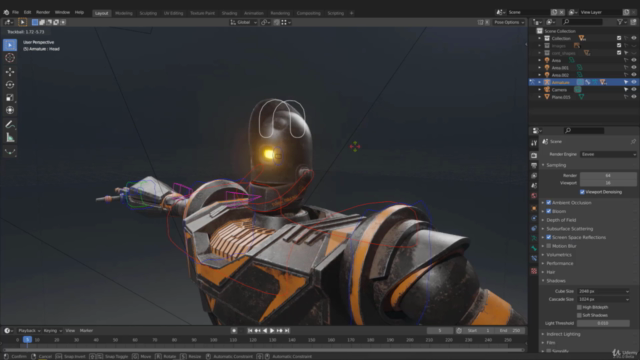The image size is (640, 360).
Task: Hide Plane.015 with its eye icon
Action: click(x=633, y=97)
